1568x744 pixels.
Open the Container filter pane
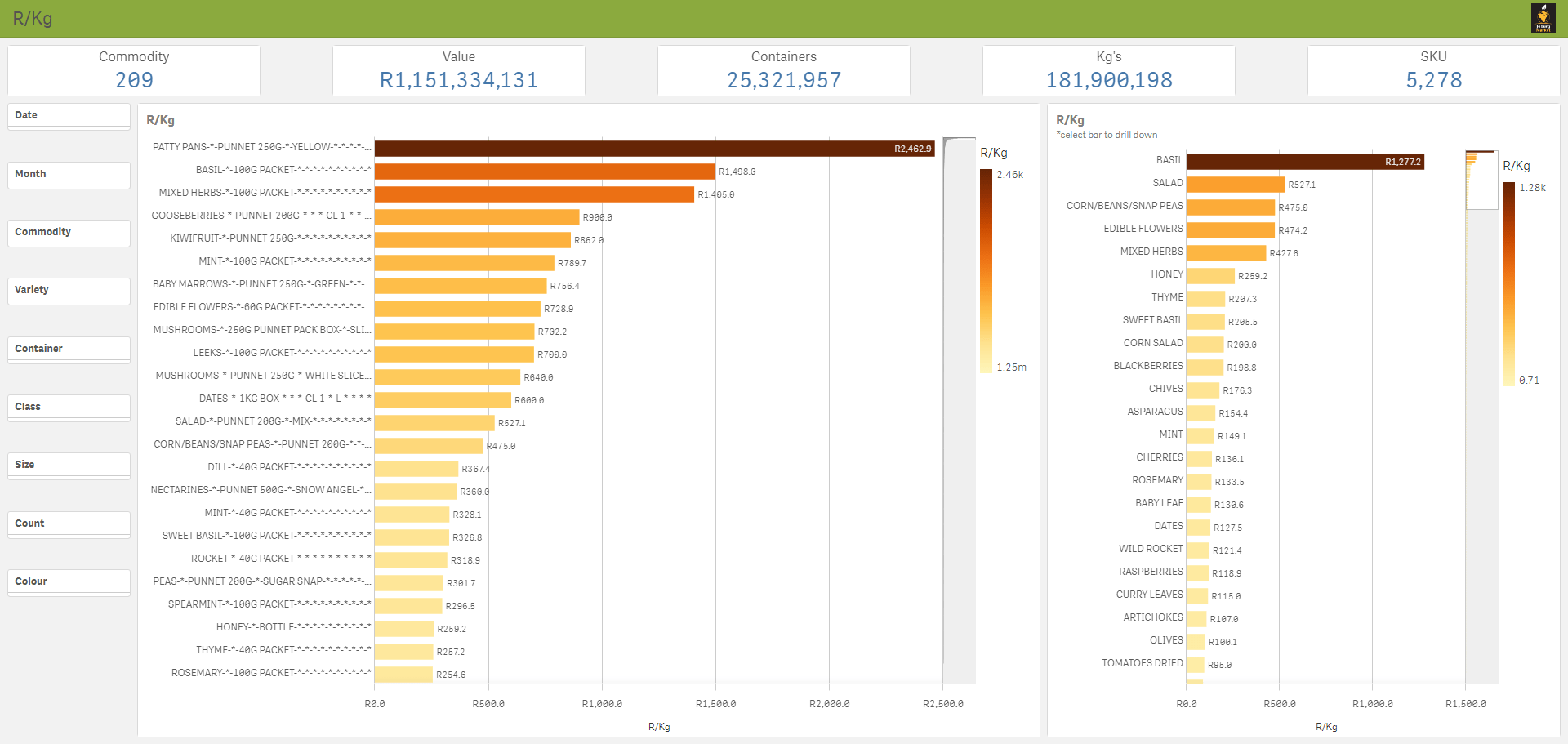pos(69,349)
